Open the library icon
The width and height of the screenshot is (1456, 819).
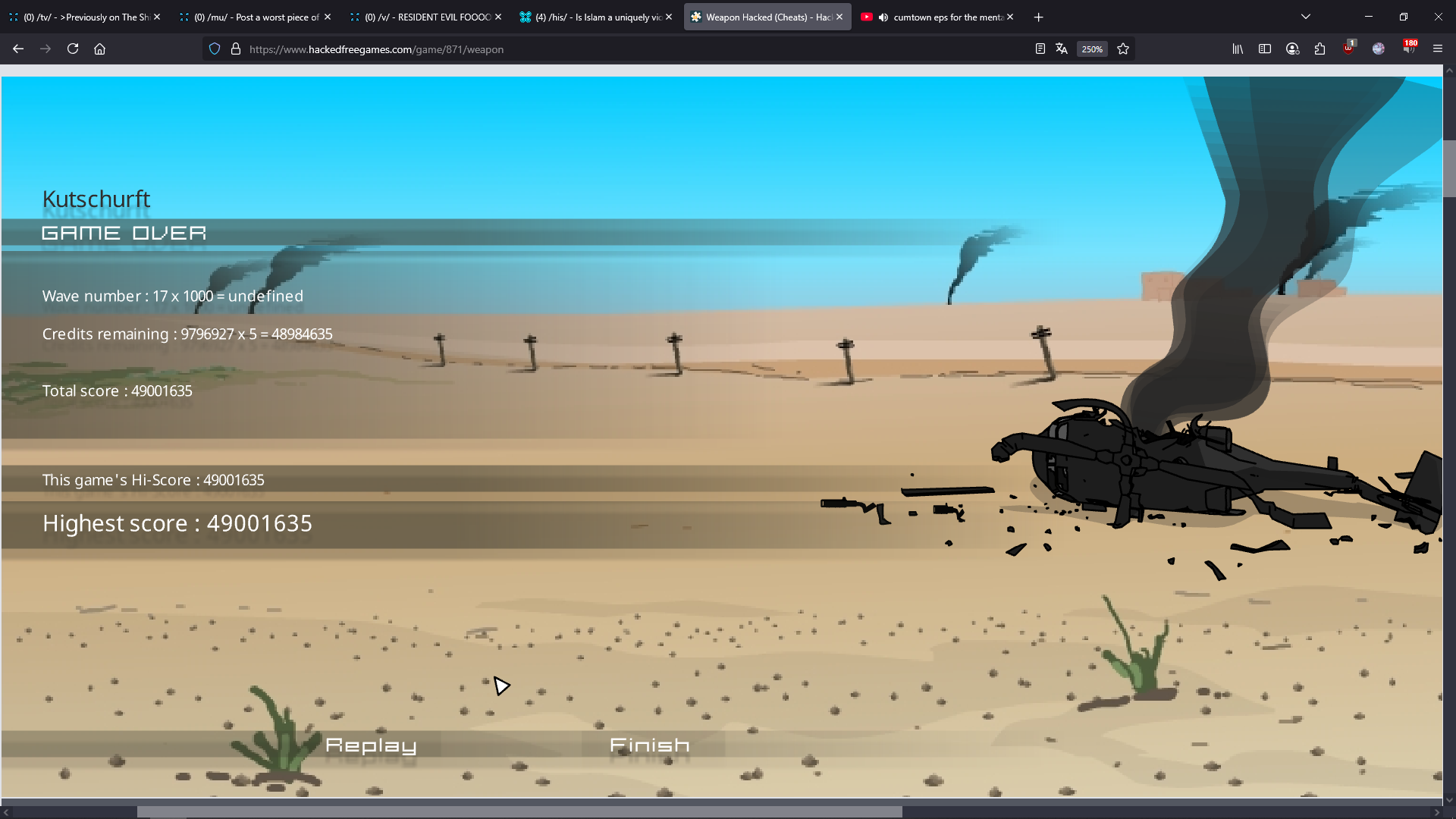tap(1238, 49)
